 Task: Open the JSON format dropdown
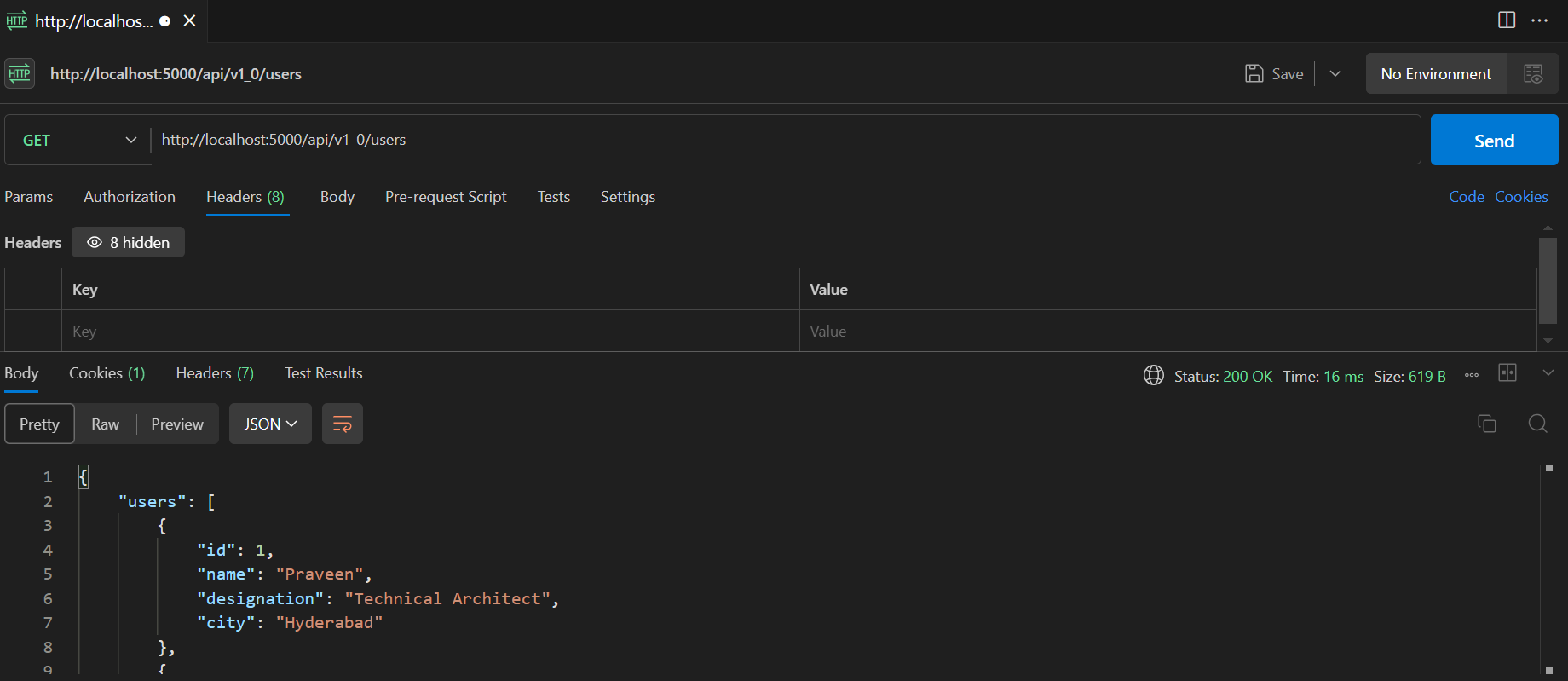(270, 424)
